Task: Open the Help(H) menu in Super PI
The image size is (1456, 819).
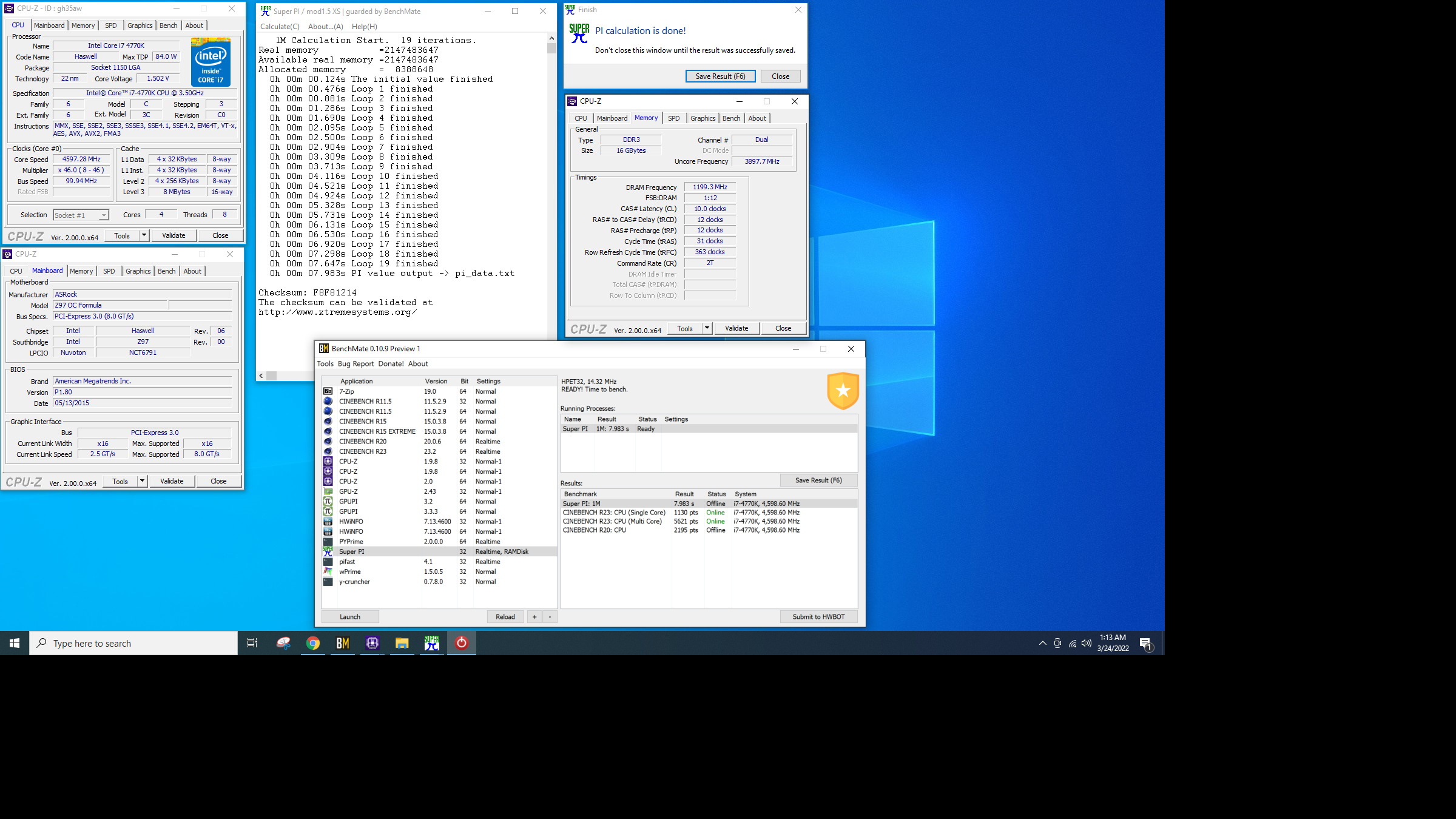Action: click(x=365, y=26)
